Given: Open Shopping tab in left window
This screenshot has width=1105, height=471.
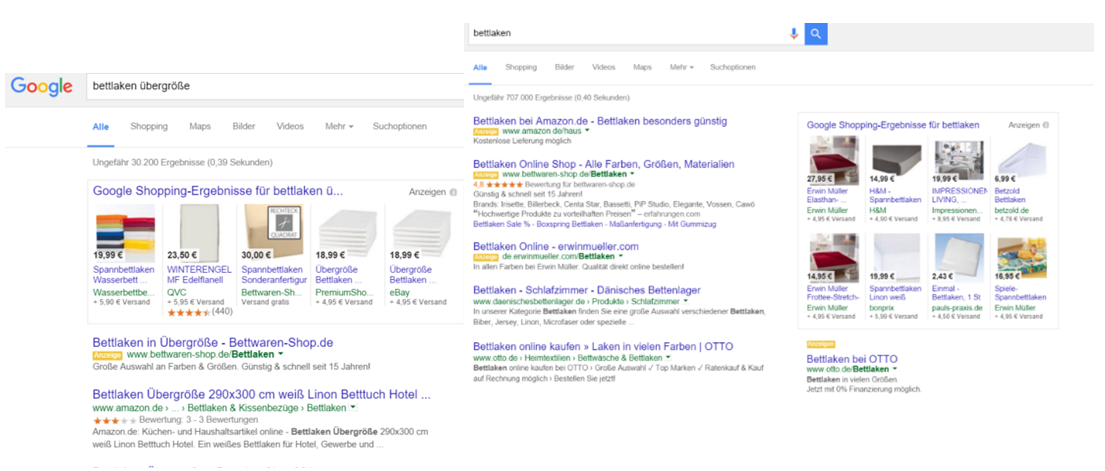Looking at the screenshot, I should pyautogui.click(x=149, y=126).
